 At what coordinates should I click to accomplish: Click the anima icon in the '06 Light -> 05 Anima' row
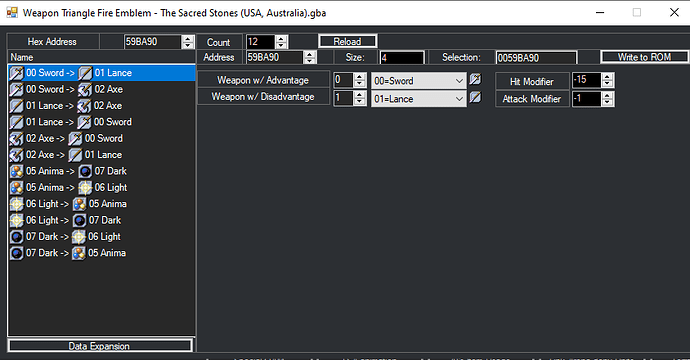pyautogui.click(x=79, y=204)
